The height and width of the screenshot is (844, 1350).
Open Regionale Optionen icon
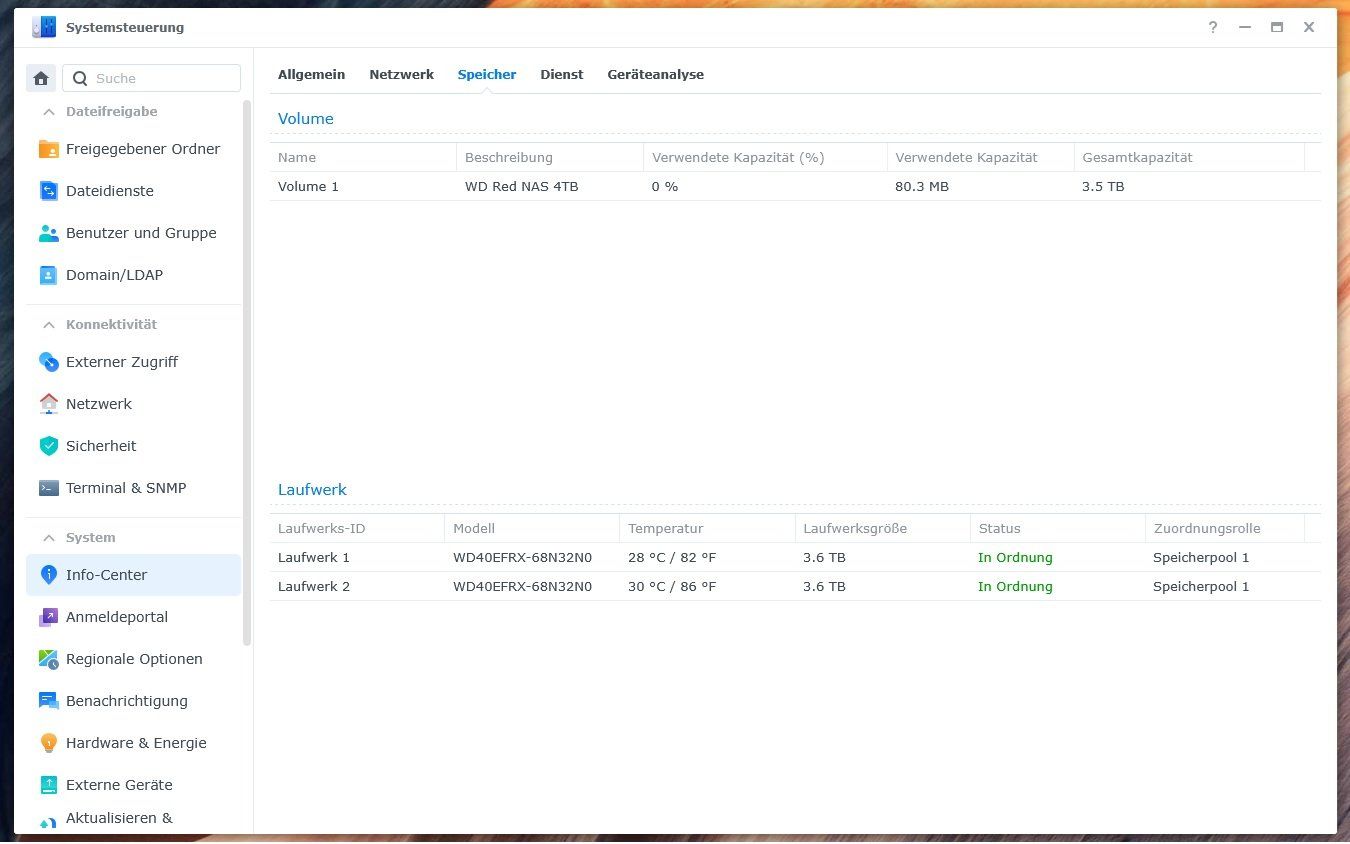(48, 659)
